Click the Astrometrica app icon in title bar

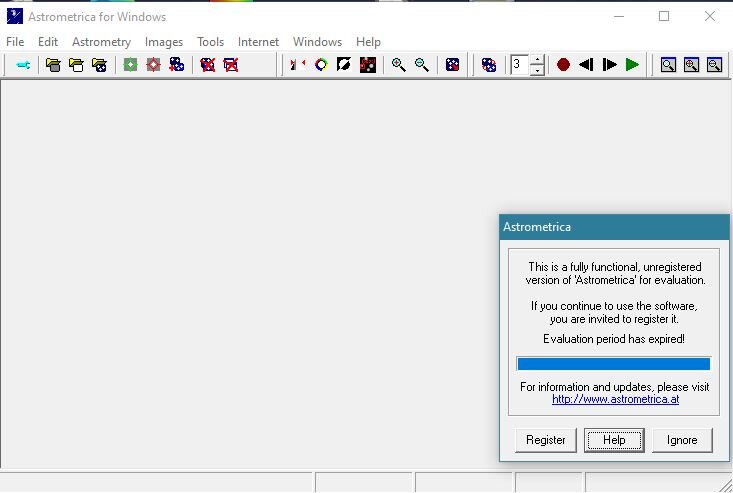point(14,16)
